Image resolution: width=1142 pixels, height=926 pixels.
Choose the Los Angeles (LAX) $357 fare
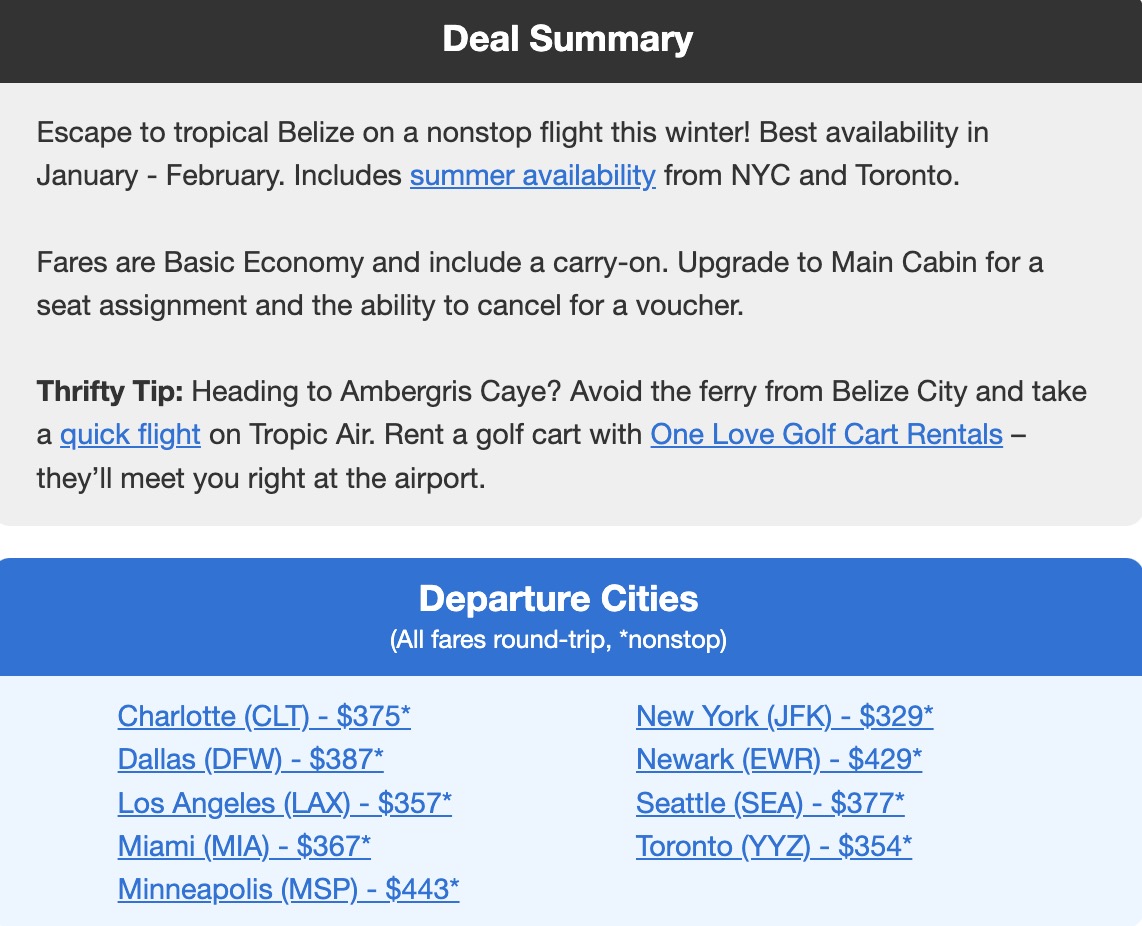pos(284,803)
